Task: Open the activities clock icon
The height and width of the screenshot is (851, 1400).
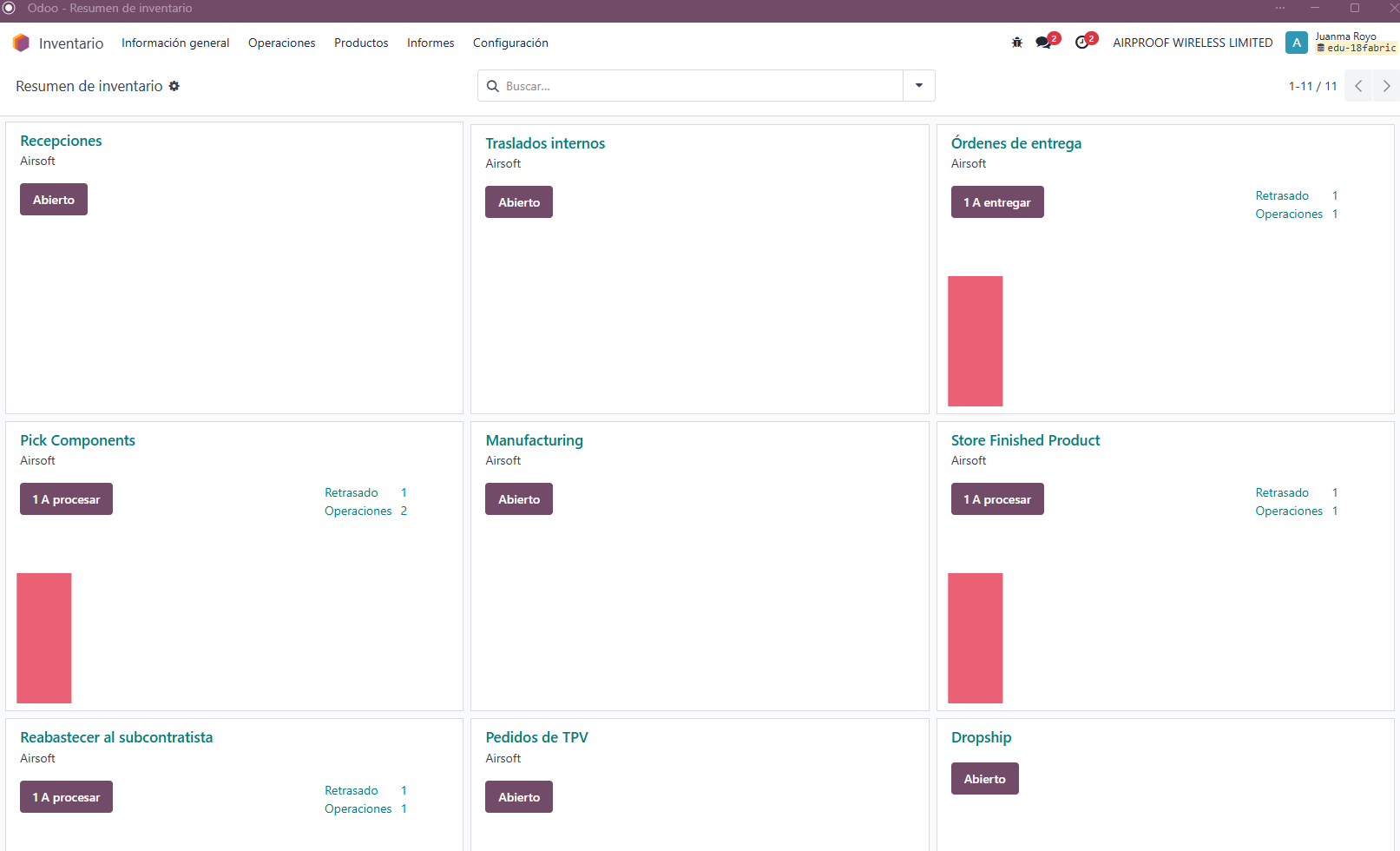Action: (x=1081, y=43)
